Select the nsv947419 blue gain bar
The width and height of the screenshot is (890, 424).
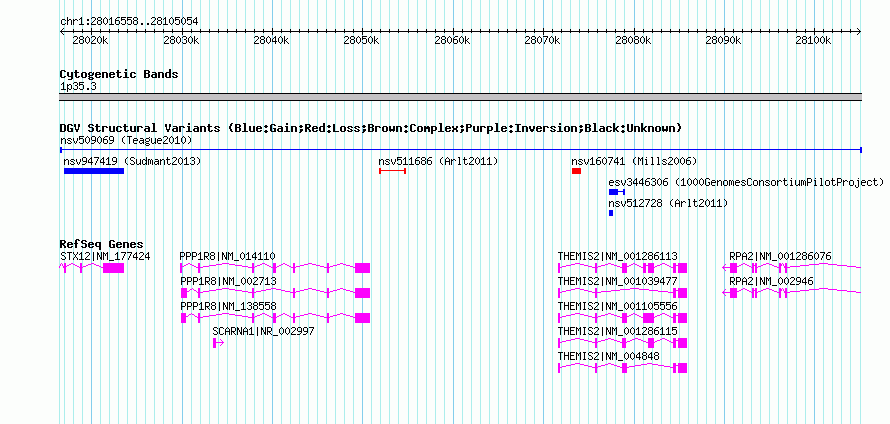(94, 171)
